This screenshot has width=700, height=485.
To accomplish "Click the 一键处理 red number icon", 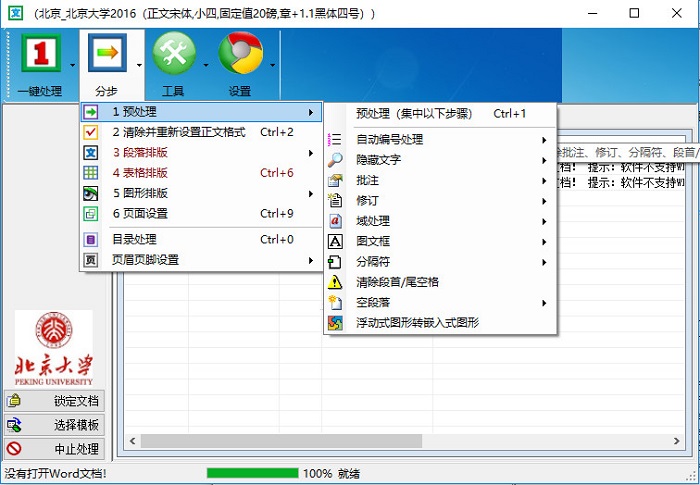I will (x=41, y=54).
